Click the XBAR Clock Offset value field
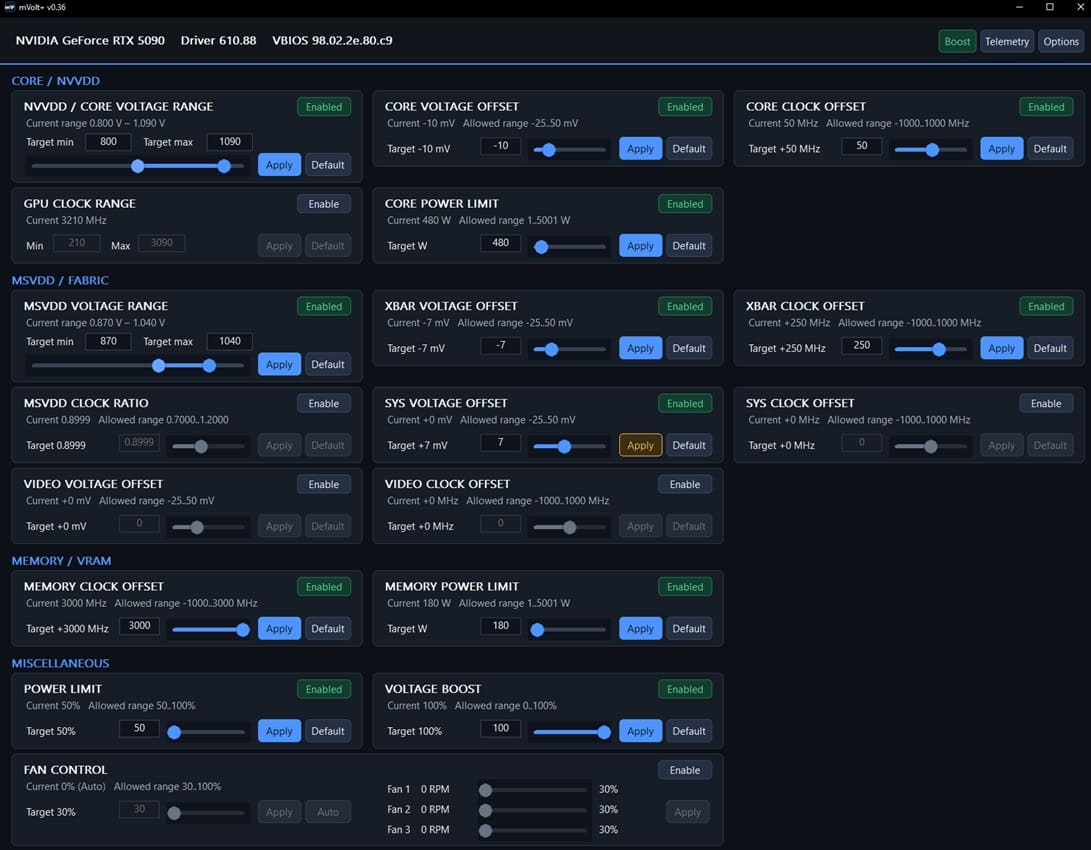Image resolution: width=1091 pixels, height=850 pixels. [861, 345]
